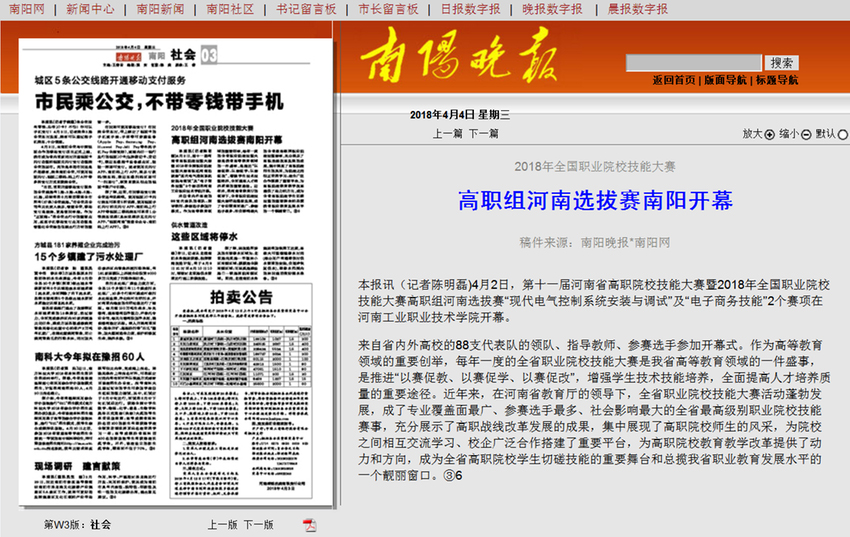The image size is (850, 537).
Task: Open 拍卖公告 section in page thumbnail
Action: 241,297
